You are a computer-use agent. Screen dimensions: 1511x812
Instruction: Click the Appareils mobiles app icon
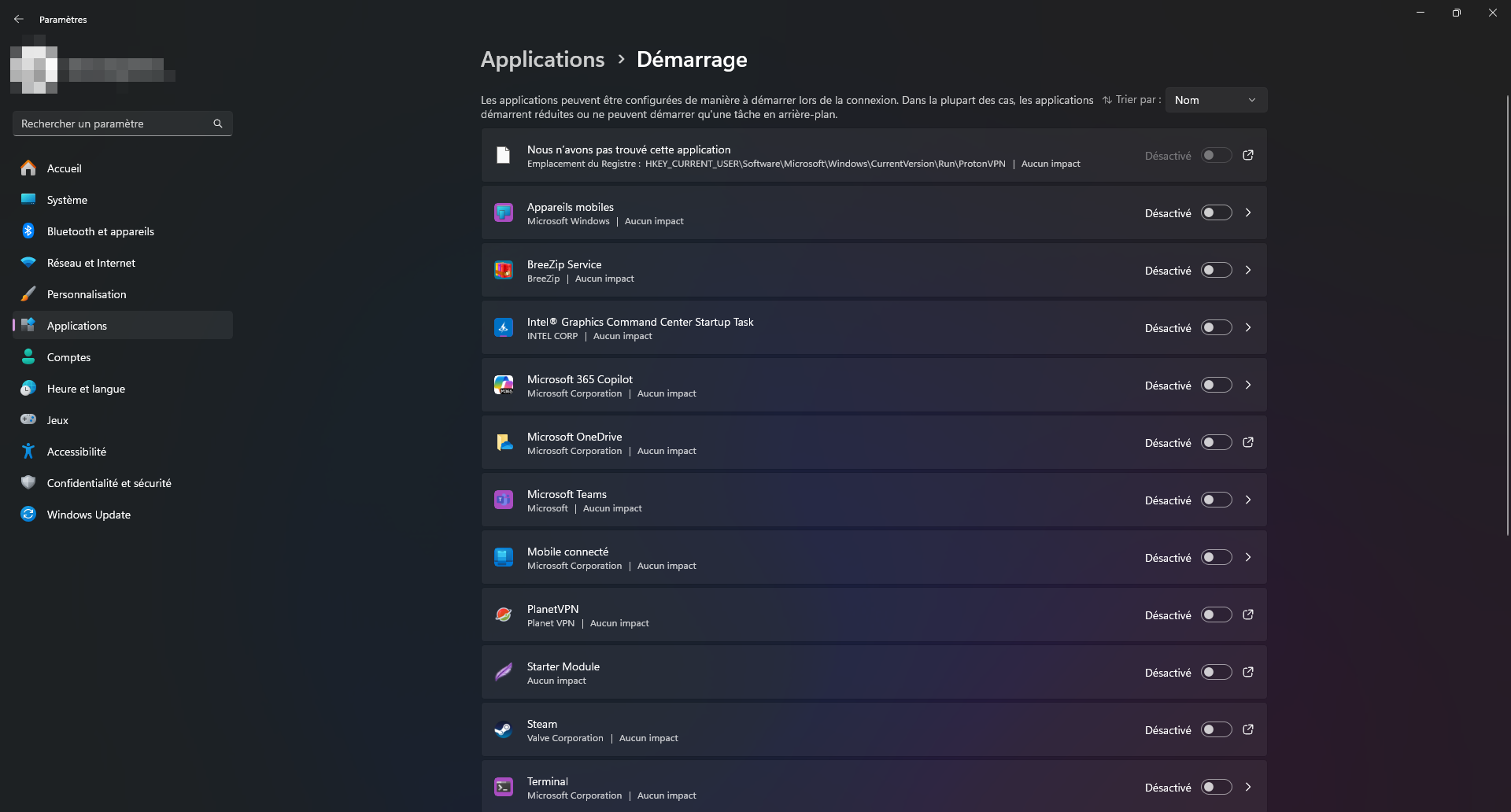click(504, 212)
